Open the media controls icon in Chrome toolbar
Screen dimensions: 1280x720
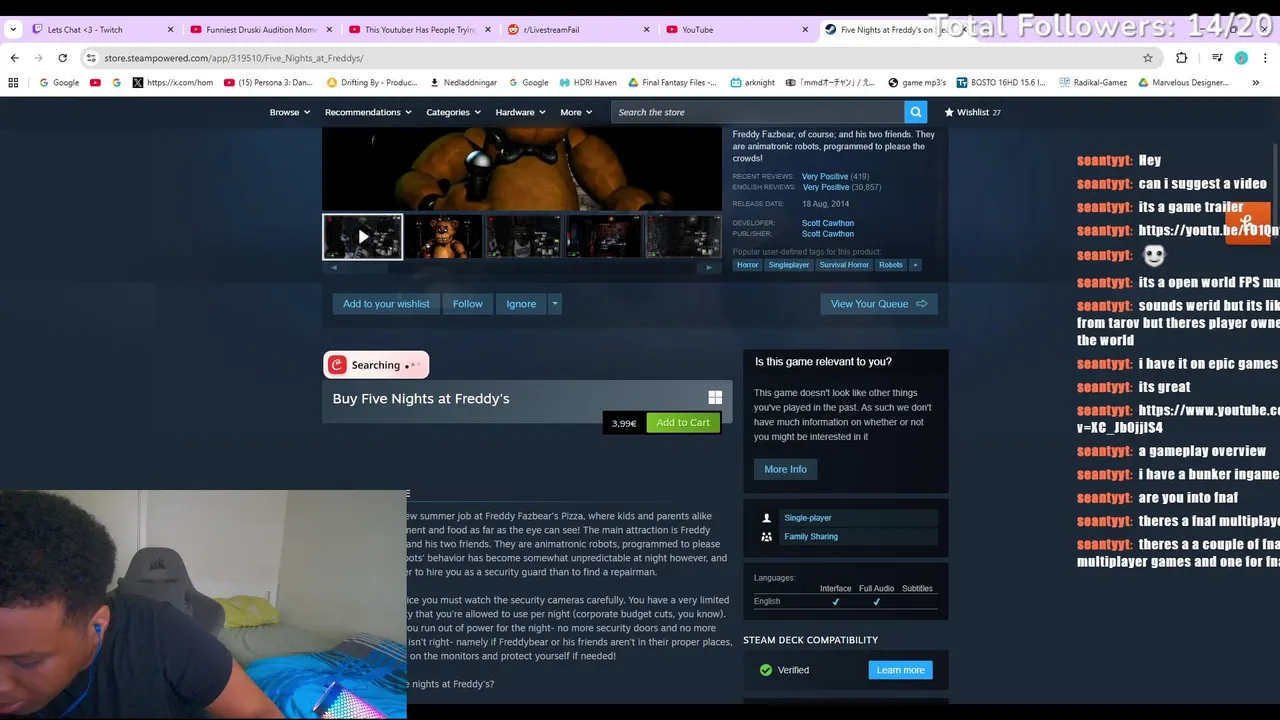[x=1217, y=58]
